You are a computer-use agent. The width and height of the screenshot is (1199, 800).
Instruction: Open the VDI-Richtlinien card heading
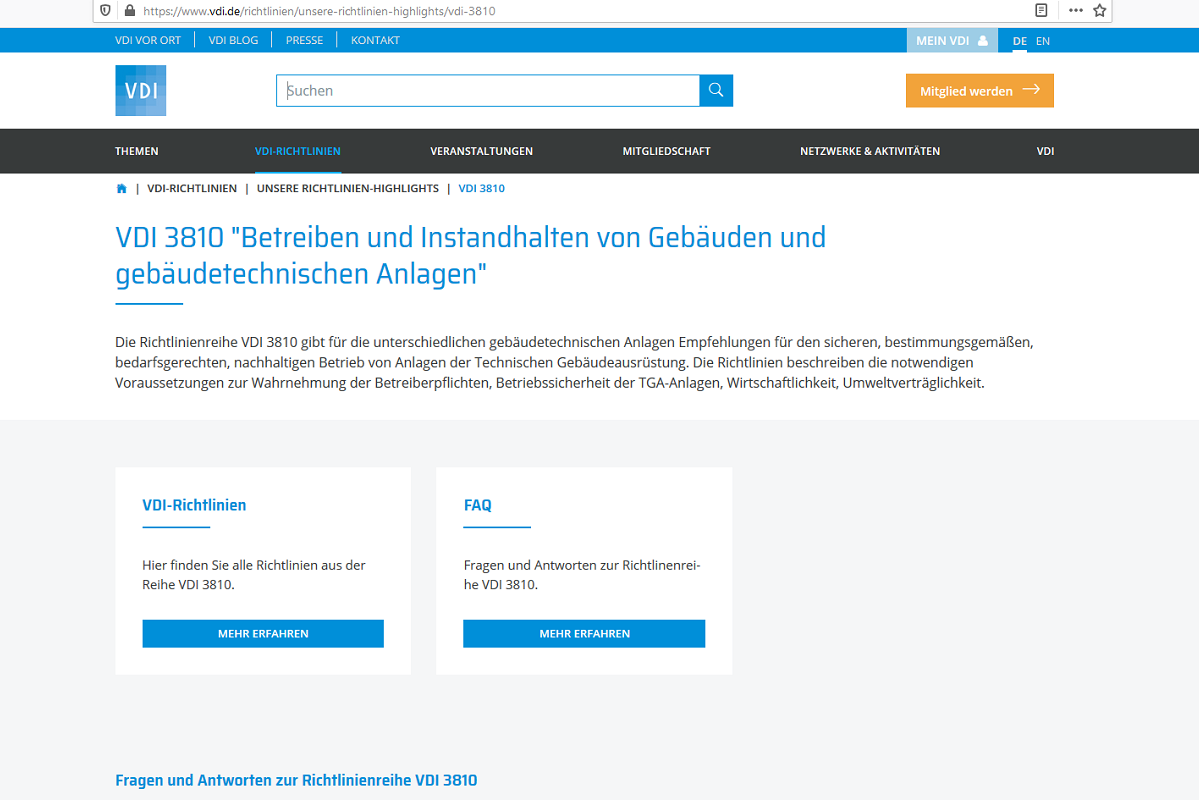coord(194,505)
